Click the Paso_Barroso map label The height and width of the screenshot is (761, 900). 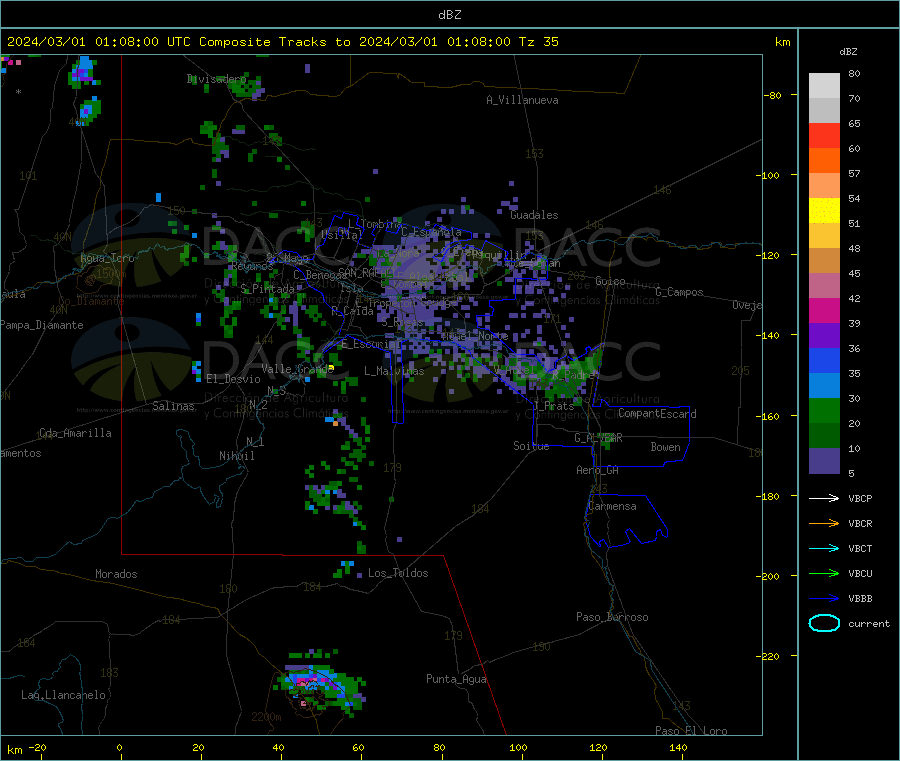click(x=612, y=617)
